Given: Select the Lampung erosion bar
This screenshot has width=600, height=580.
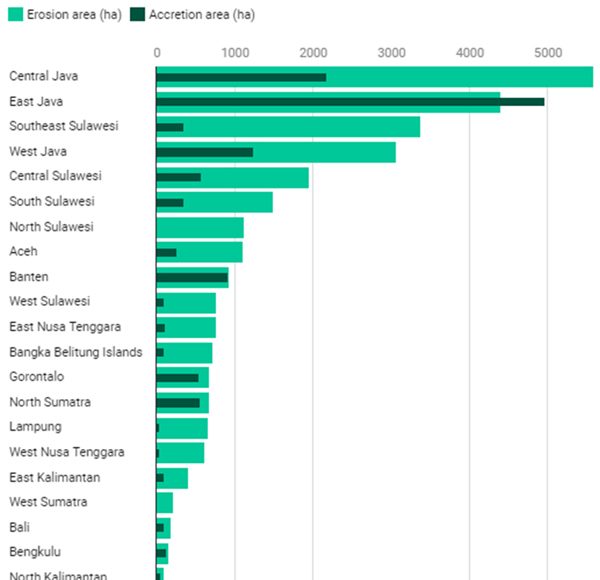Looking at the screenshot, I should coord(185,428).
